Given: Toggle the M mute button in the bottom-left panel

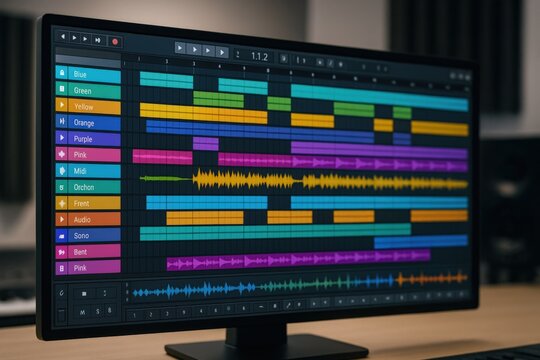Looking at the screenshot, I should 83,312.
